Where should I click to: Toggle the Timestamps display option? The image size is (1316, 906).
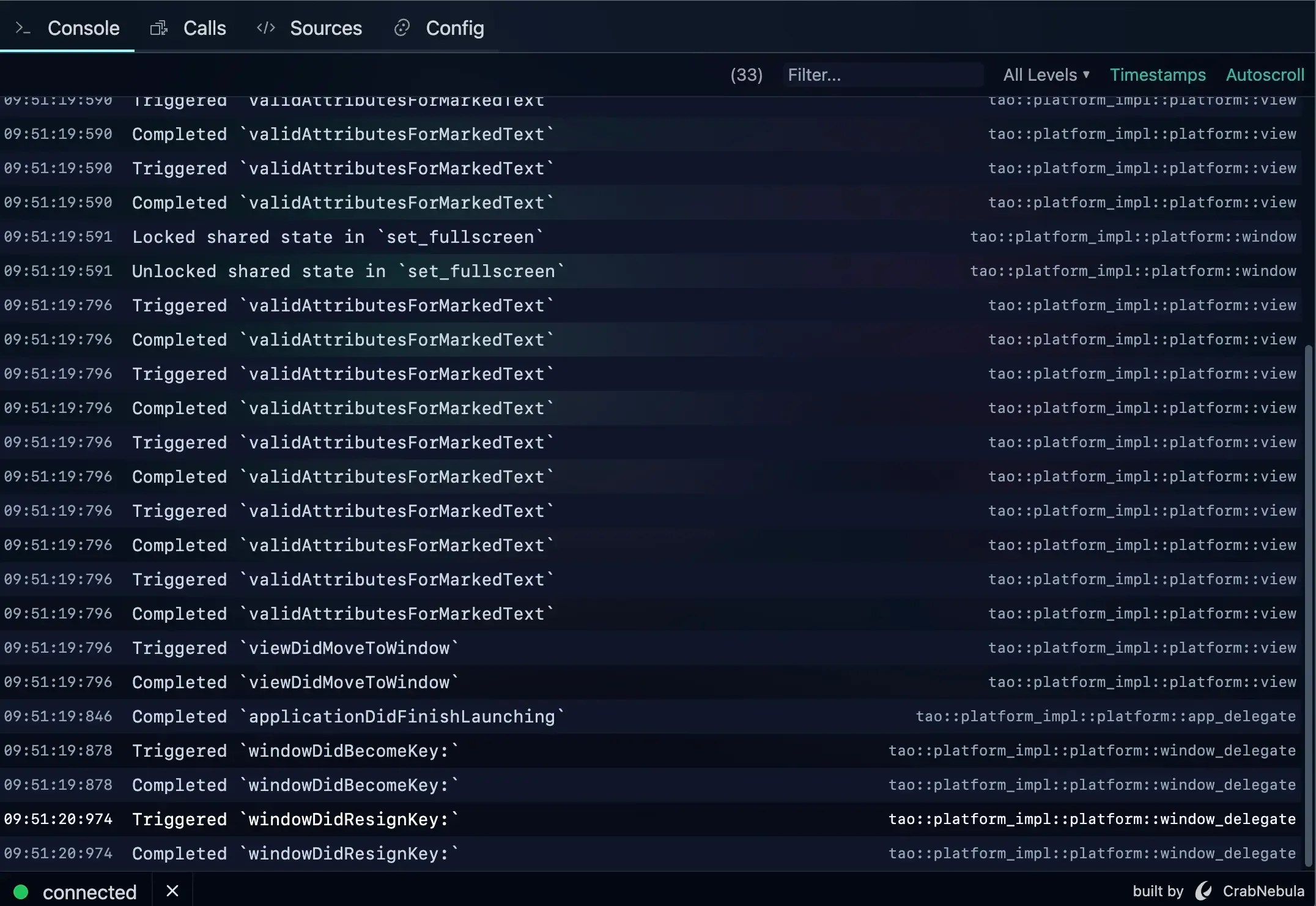(x=1157, y=75)
